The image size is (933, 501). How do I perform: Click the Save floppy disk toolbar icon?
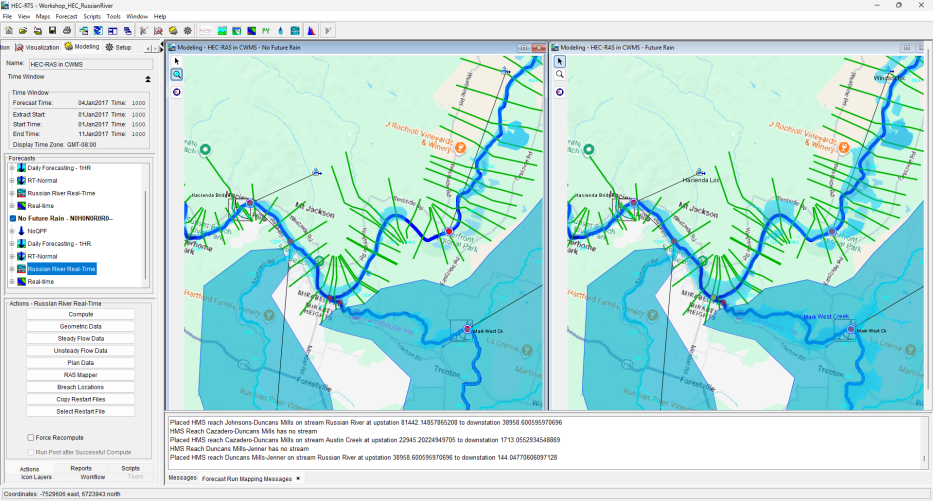click(52, 30)
